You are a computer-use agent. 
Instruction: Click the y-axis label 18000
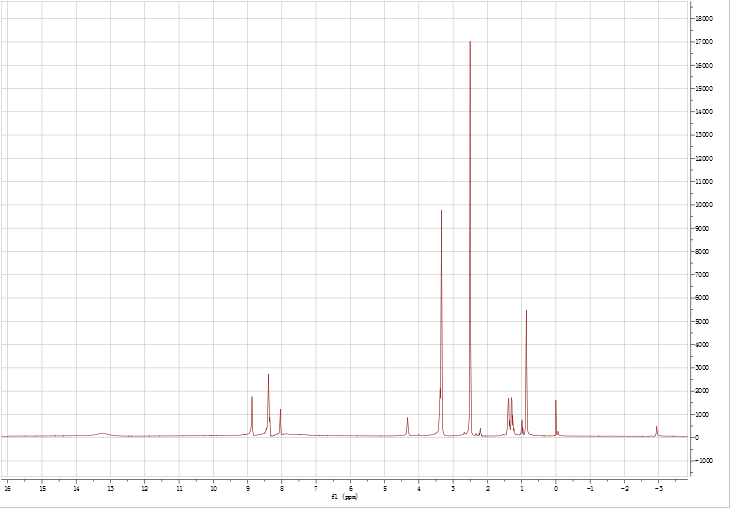pyautogui.click(x=704, y=19)
